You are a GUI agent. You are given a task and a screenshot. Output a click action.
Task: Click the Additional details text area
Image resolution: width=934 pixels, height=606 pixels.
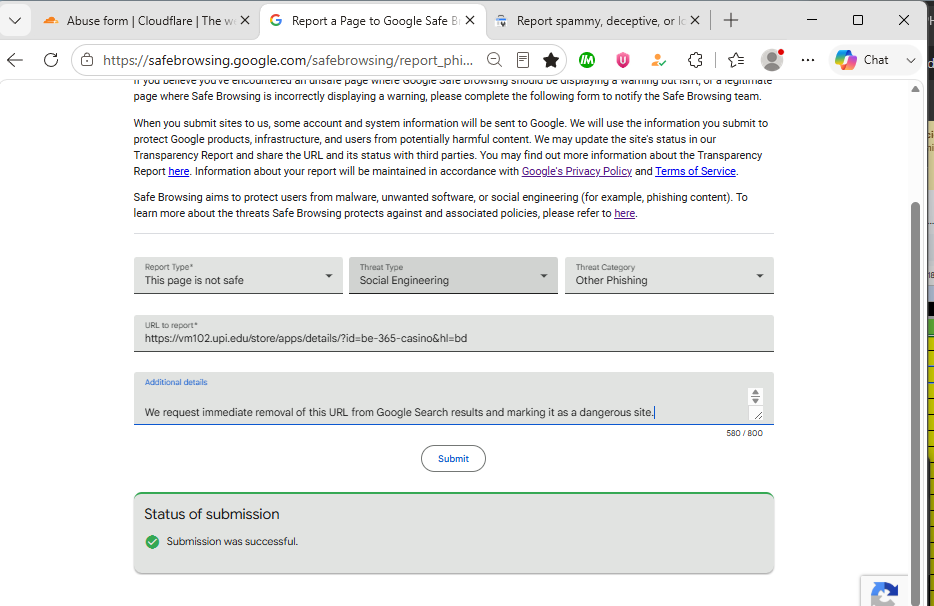(x=454, y=399)
